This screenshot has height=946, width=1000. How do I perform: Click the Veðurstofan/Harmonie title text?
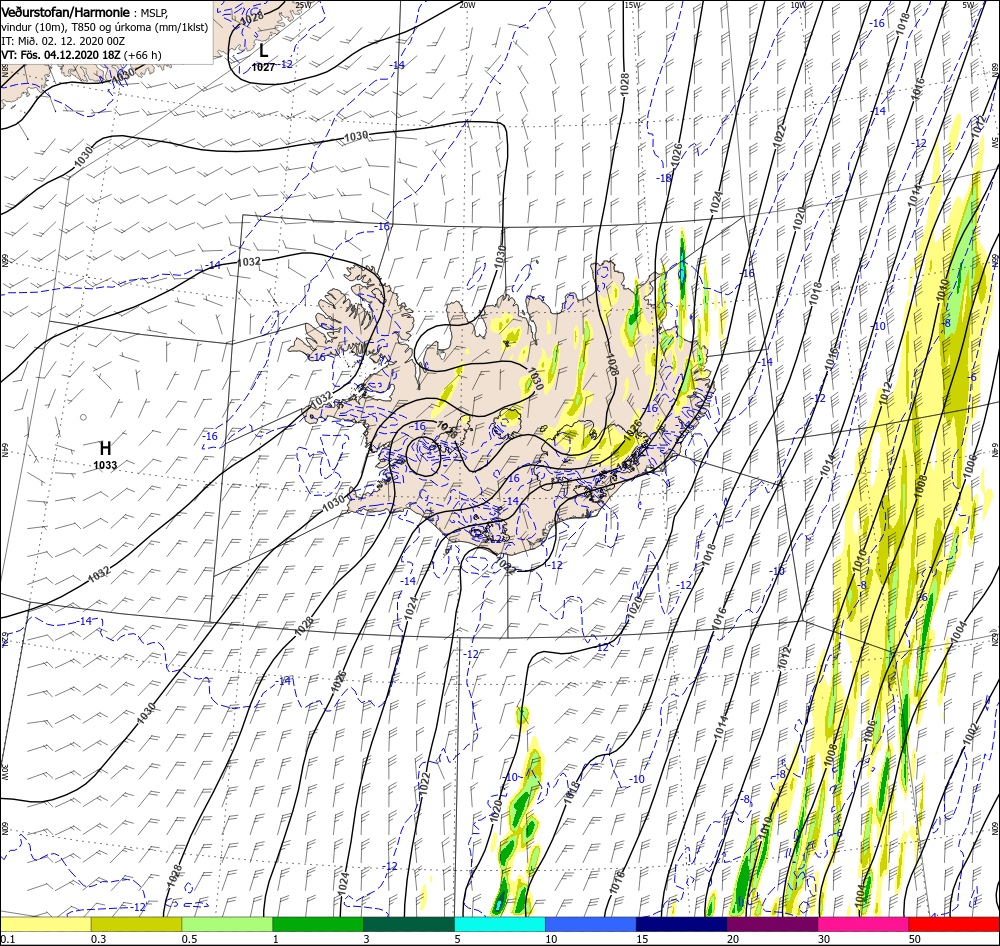[66, 12]
